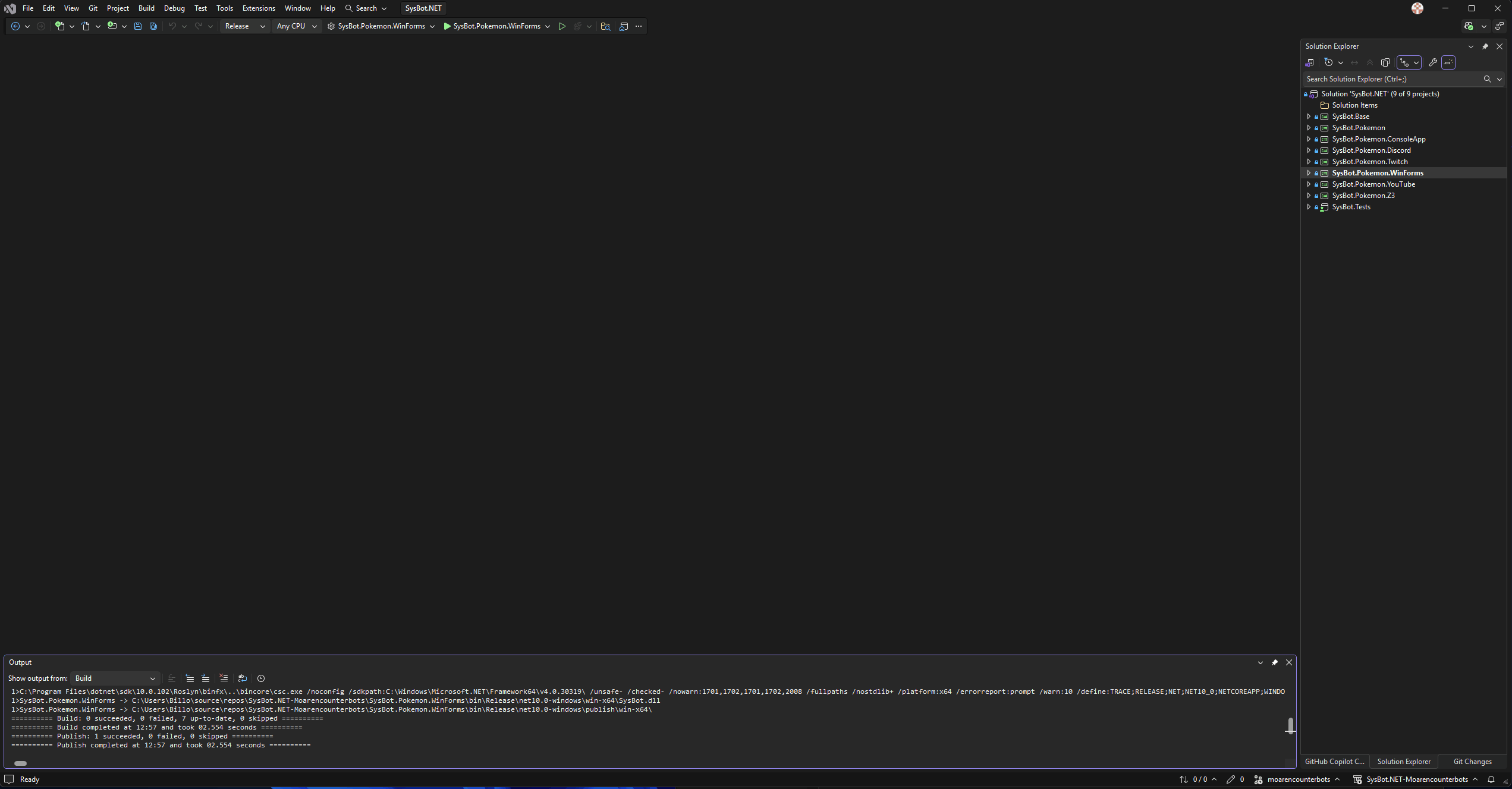1512x789 pixels.
Task: Click Output panel horizontal scrollbar thumb
Action: [20, 763]
